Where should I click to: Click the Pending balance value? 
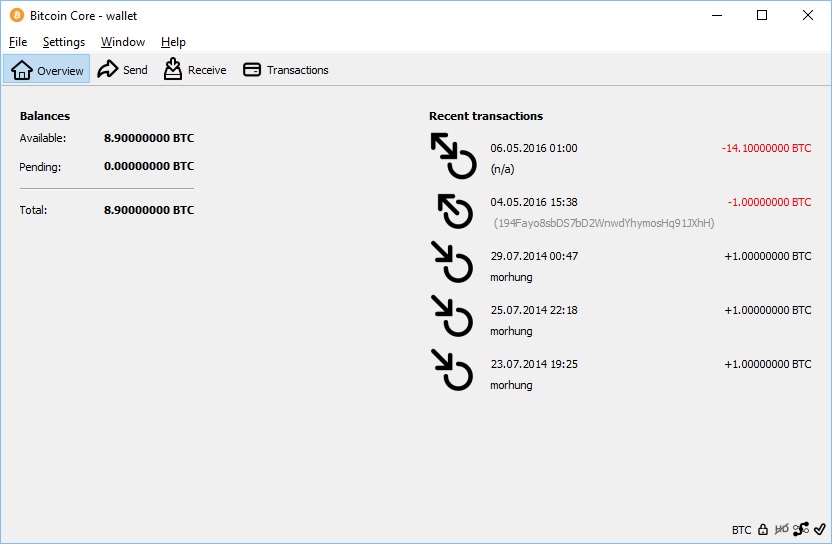pyautogui.click(x=149, y=166)
